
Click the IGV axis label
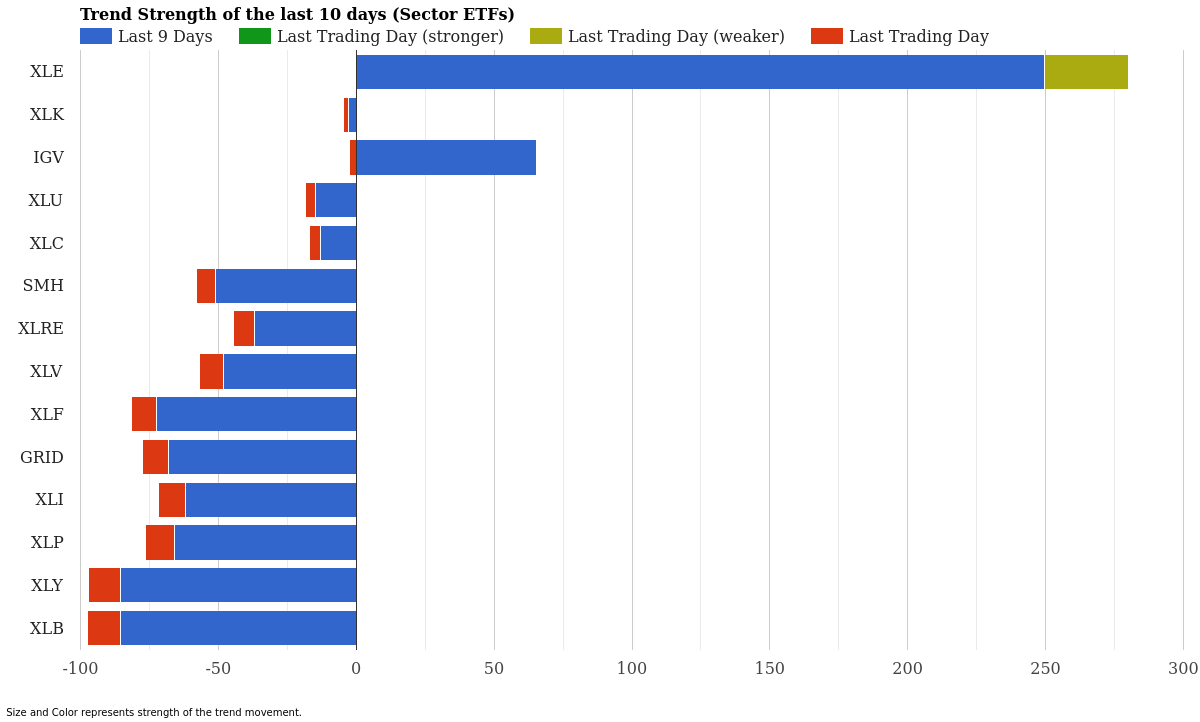tap(48, 158)
